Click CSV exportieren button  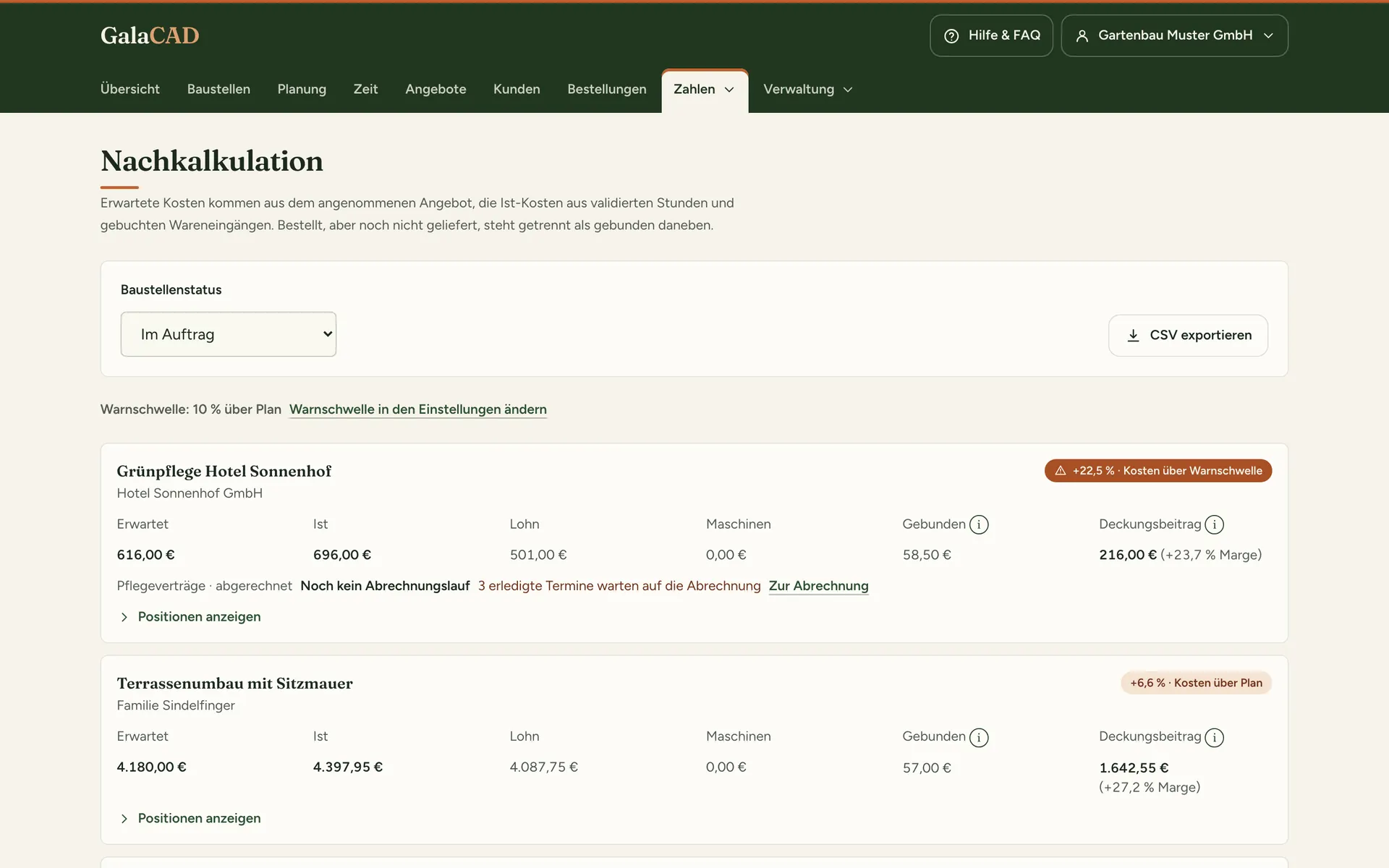pyautogui.click(x=1188, y=336)
